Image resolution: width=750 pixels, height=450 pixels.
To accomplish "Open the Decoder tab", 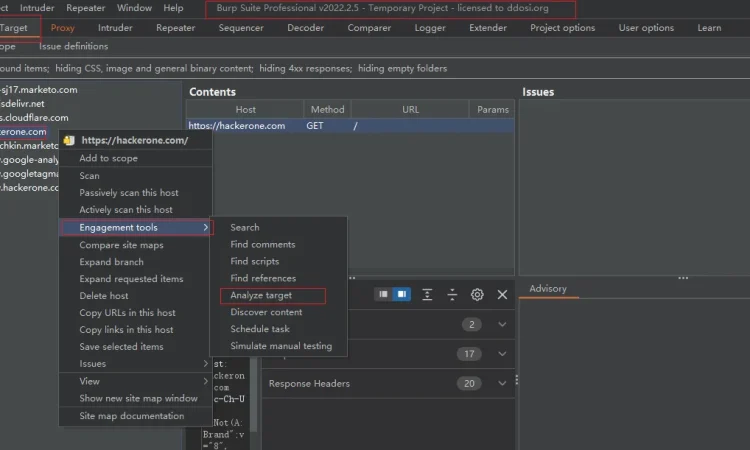I will [x=305, y=28].
